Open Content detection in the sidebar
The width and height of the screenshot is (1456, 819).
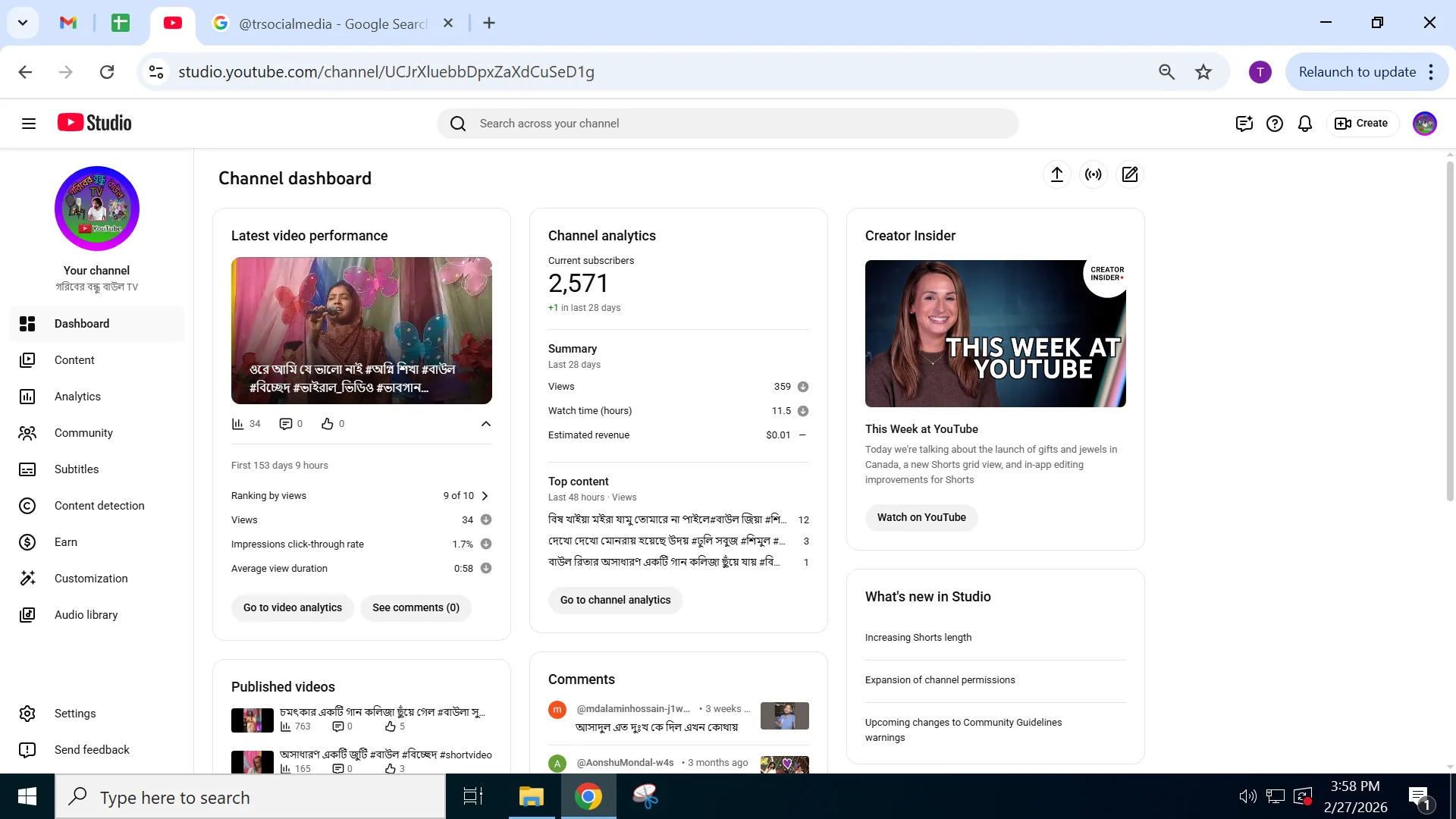pyautogui.click(x=97, y=506)
